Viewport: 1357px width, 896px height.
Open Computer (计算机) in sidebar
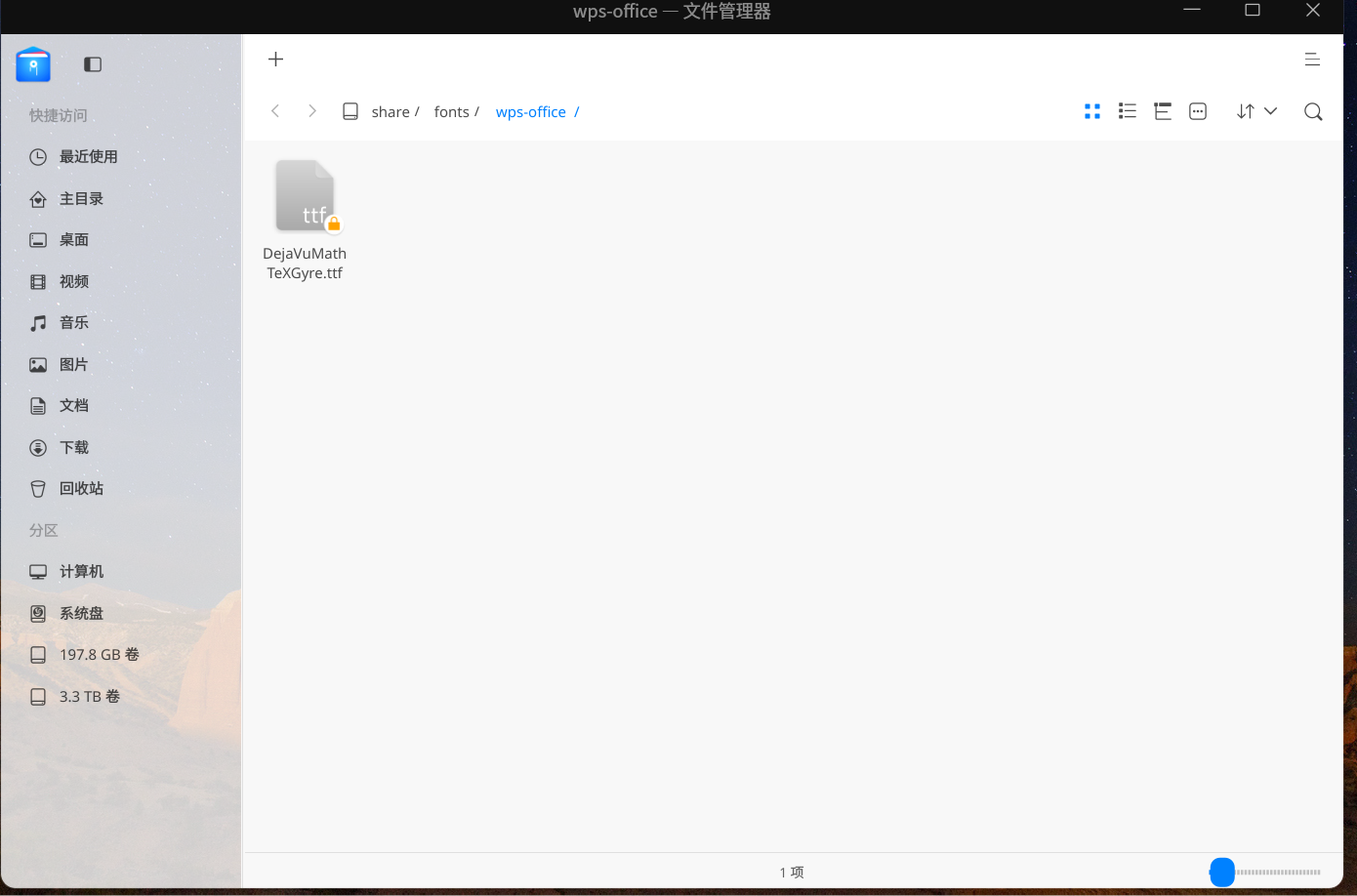point(121,572)
